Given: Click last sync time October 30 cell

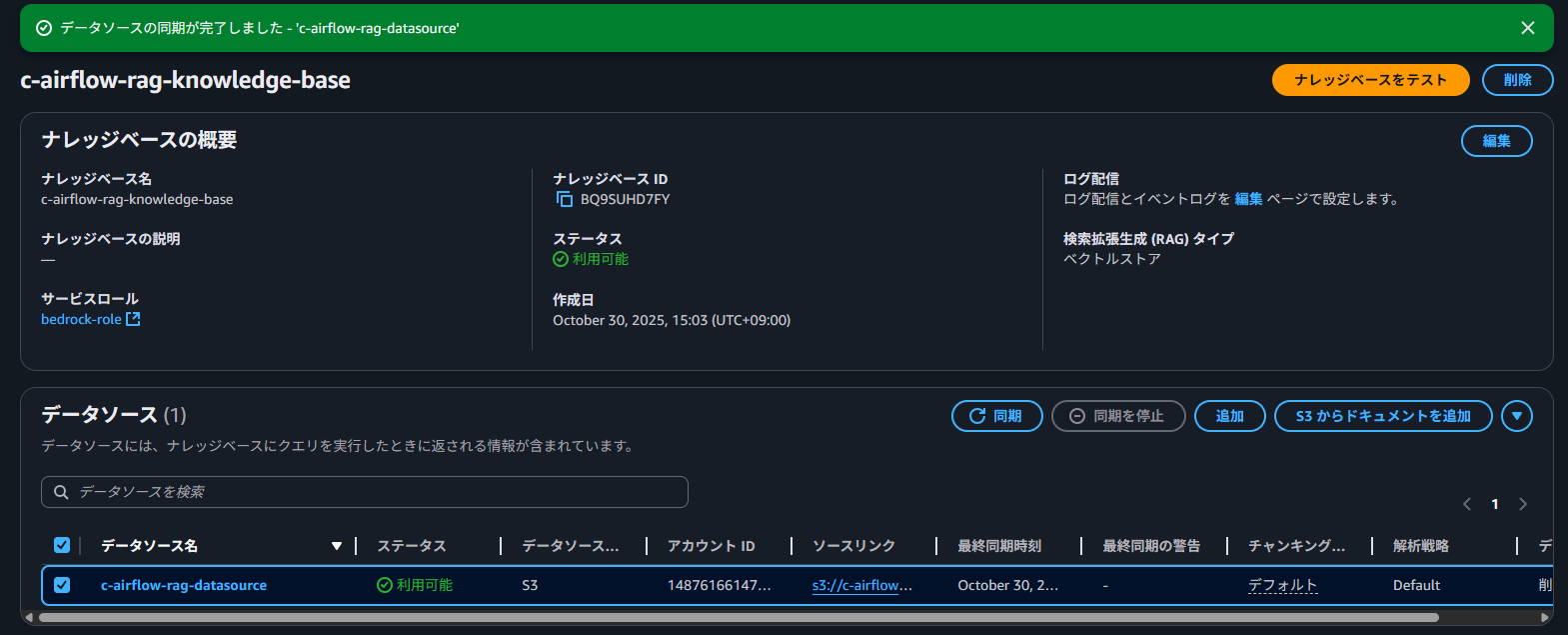Looking at the screenshot, I should pos(1008,585).
